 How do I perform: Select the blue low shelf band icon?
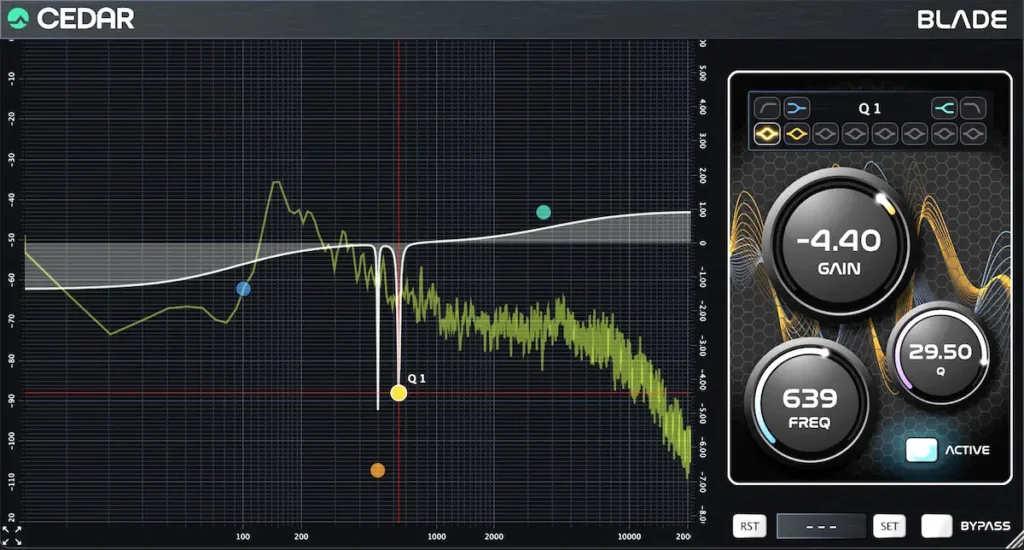pos(797,108)
